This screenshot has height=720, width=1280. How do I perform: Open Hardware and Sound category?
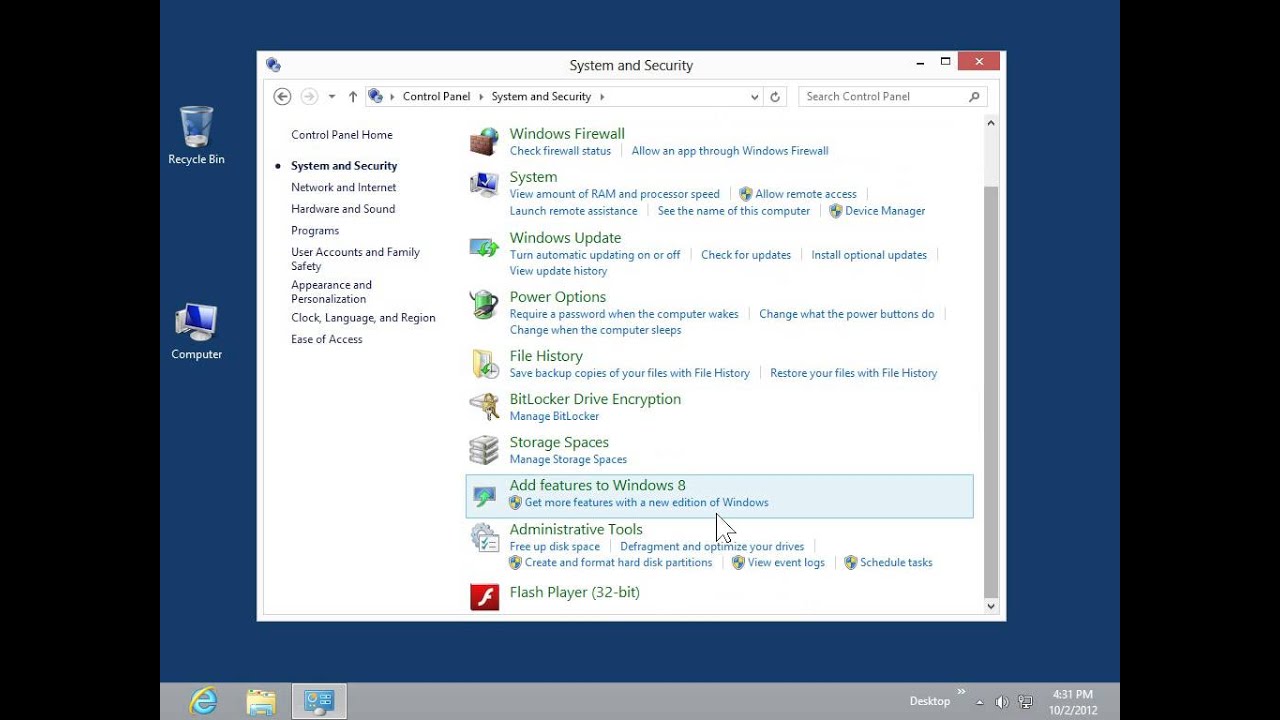click(343, 209)
